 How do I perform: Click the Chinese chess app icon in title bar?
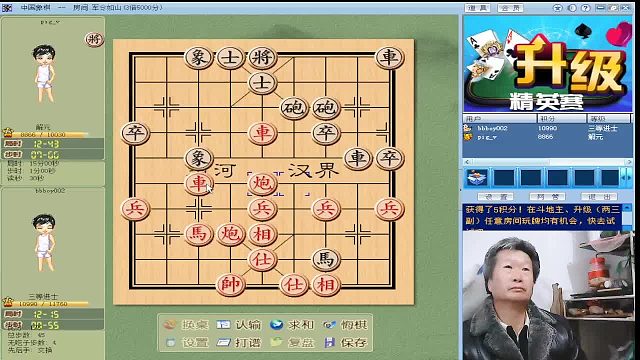7,8
